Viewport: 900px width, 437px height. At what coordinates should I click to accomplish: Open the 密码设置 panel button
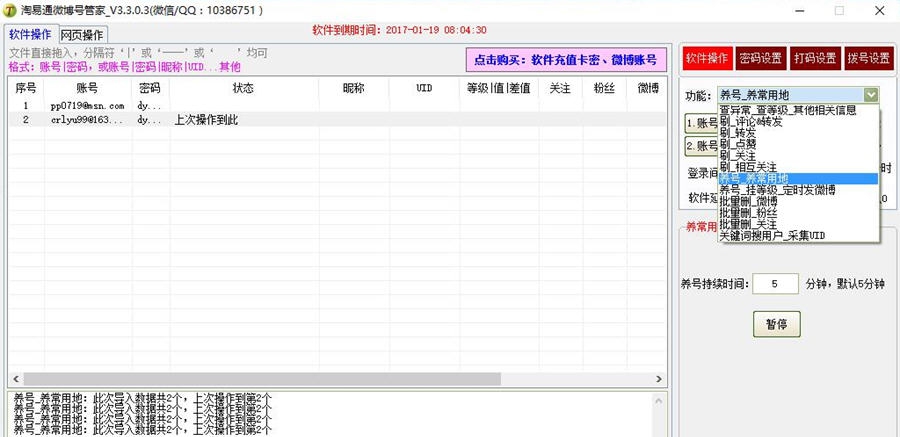coord(760,58)
